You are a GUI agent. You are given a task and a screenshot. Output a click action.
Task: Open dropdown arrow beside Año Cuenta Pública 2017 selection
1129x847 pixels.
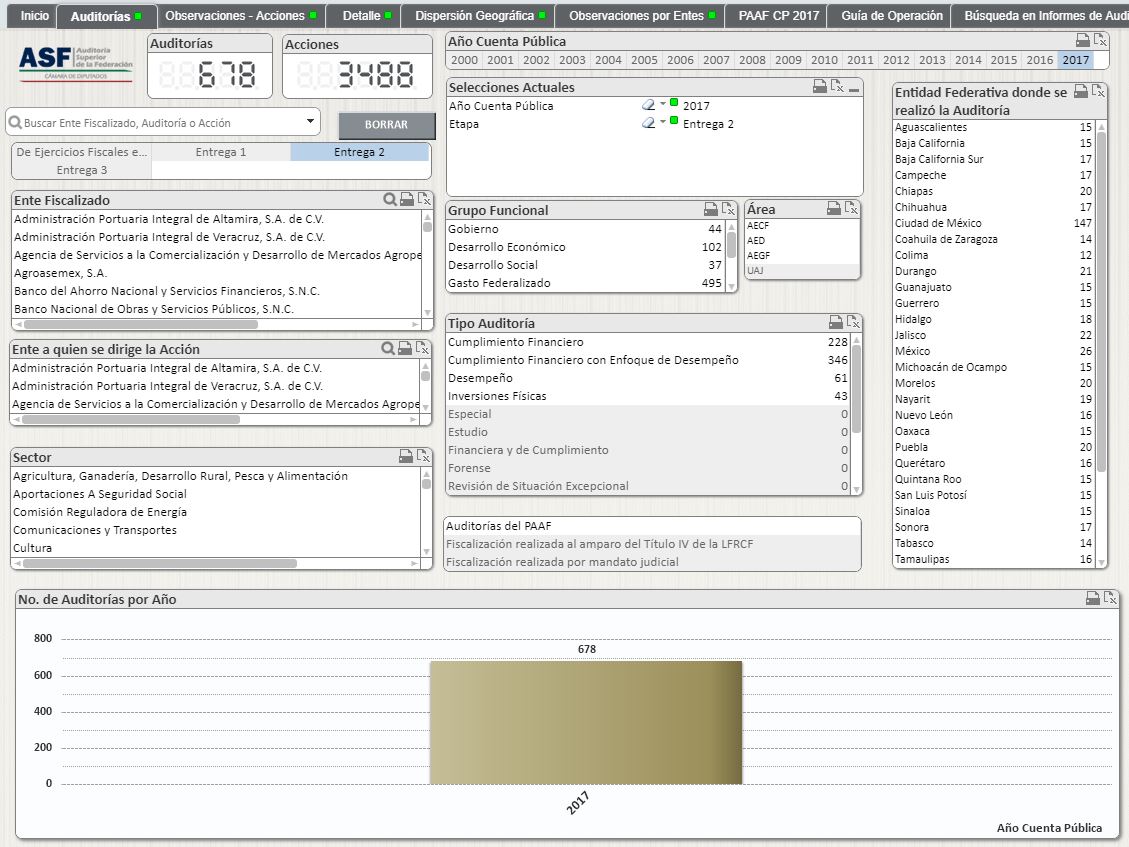tap(663, 103)
